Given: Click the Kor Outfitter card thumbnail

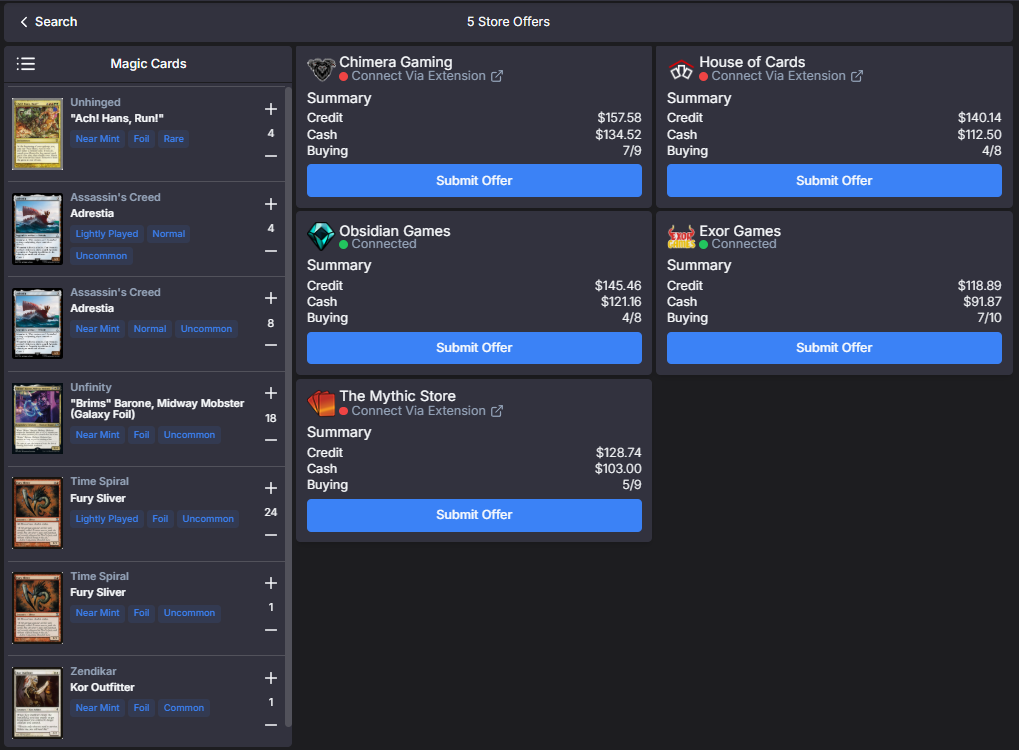Looking at the screenshot, I should (38, 703).
